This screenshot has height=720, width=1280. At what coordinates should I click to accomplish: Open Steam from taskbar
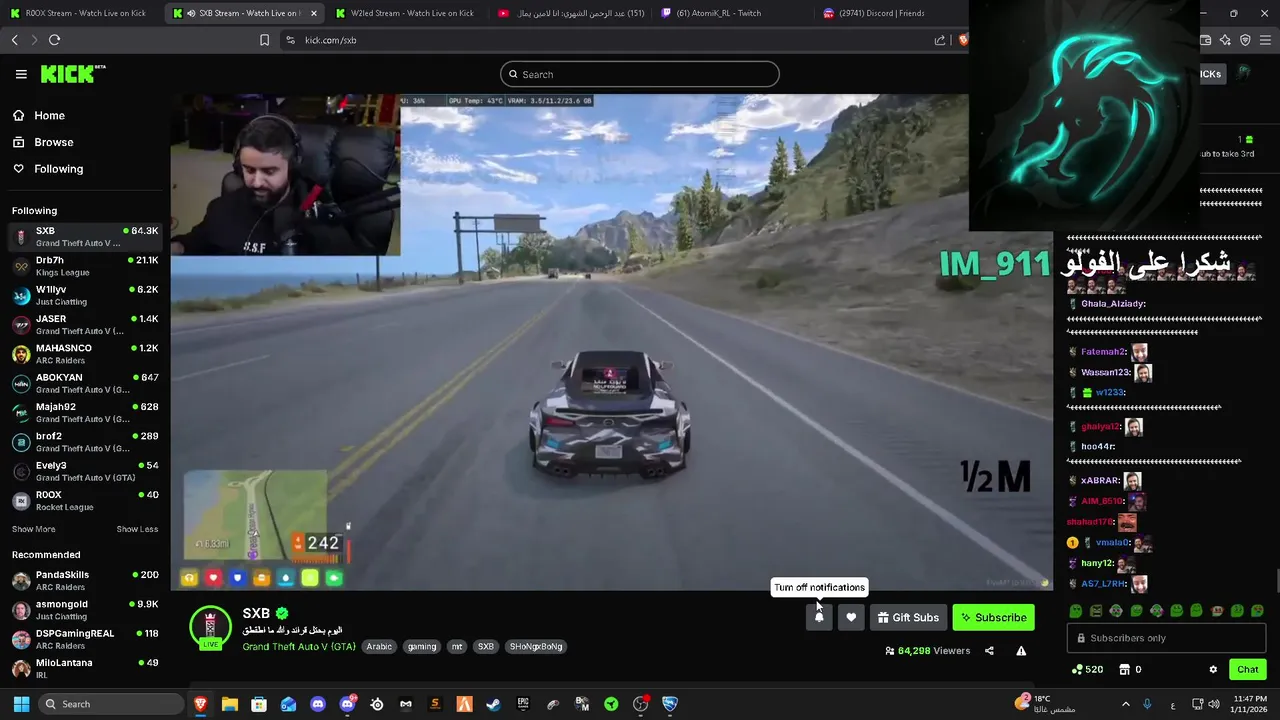pyautogui.click(x=493, y=704)
